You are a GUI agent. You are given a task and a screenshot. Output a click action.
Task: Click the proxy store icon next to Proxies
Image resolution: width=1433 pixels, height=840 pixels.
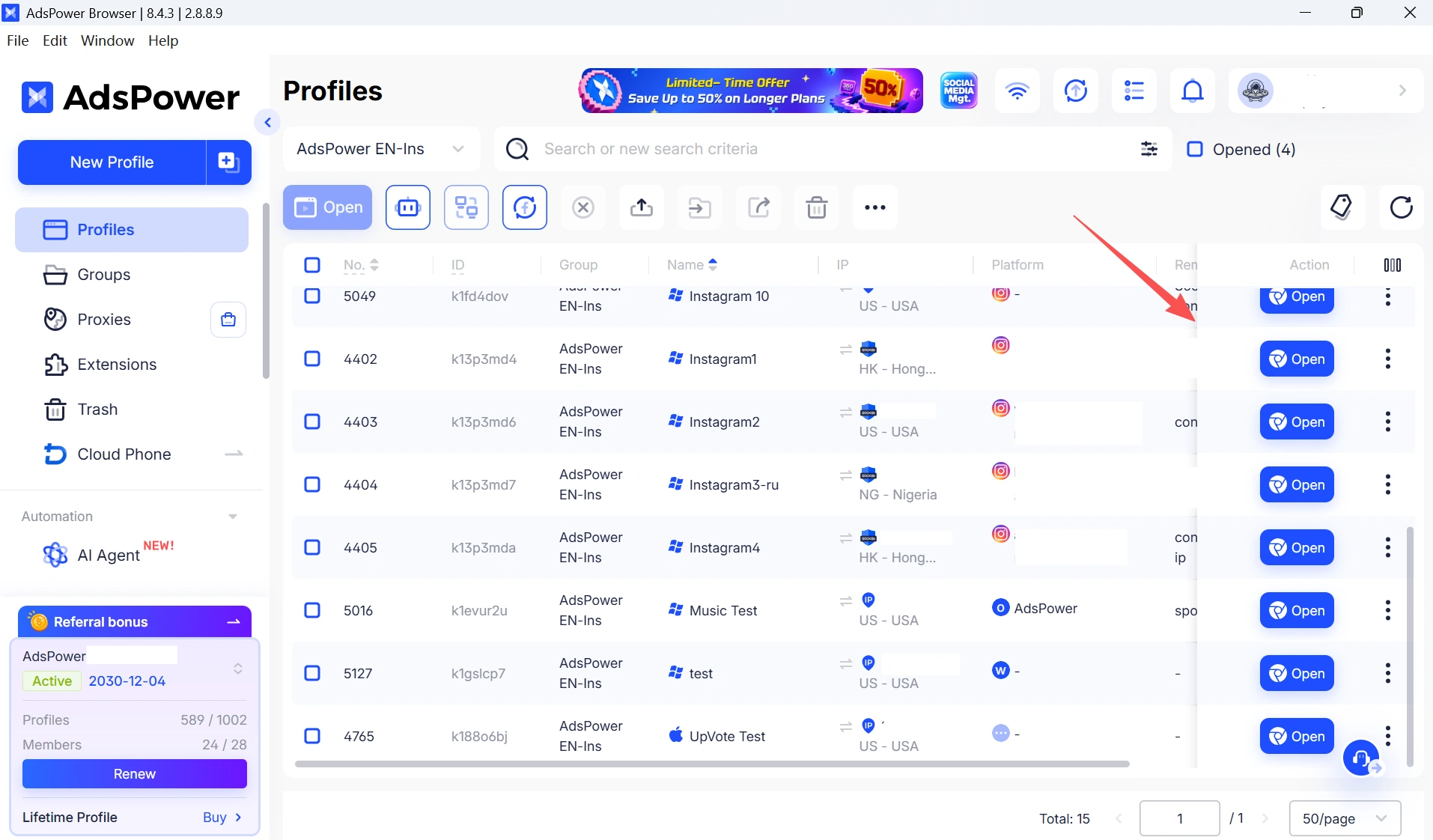click(x=228, y=320)
